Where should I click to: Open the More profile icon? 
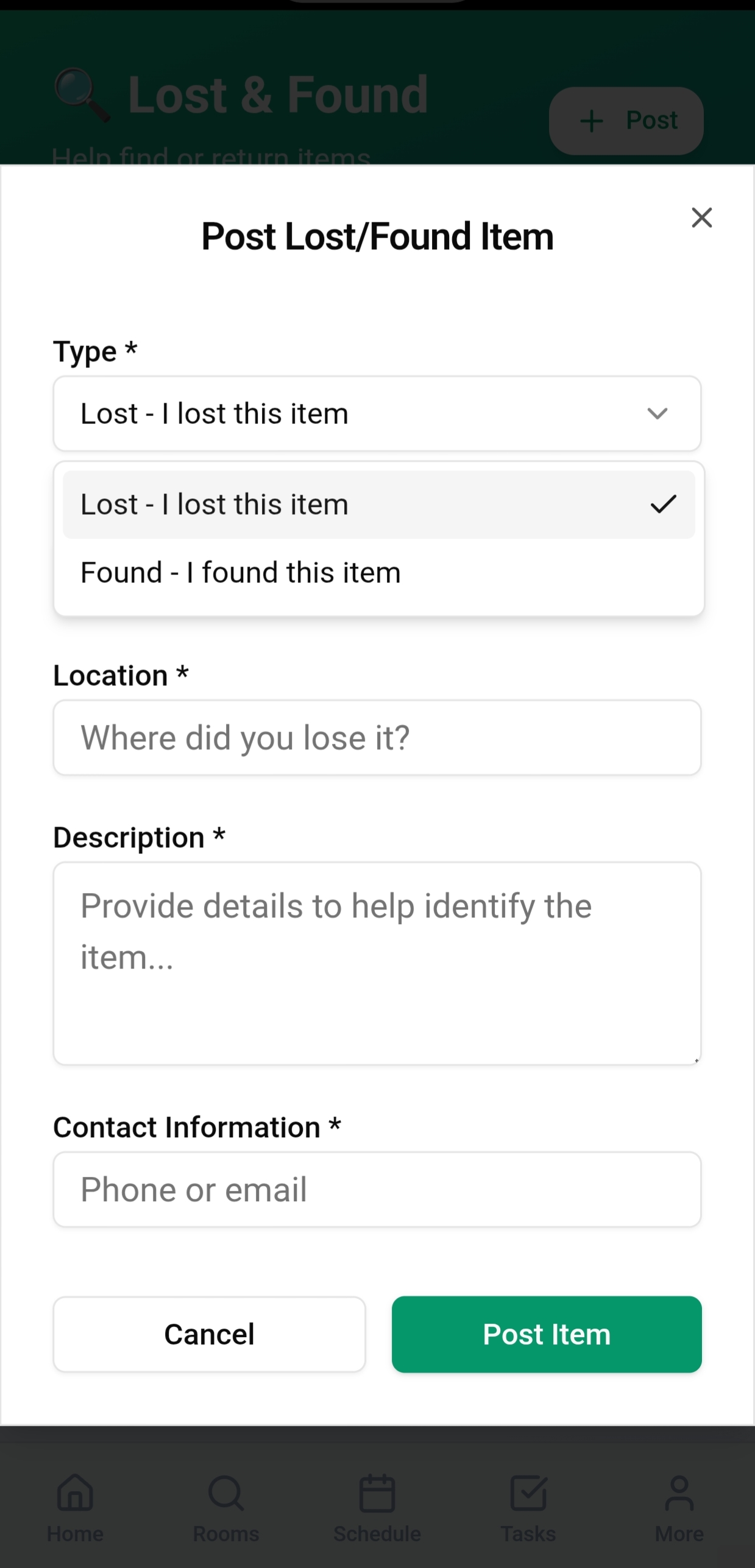click(x=679, y=1492)
